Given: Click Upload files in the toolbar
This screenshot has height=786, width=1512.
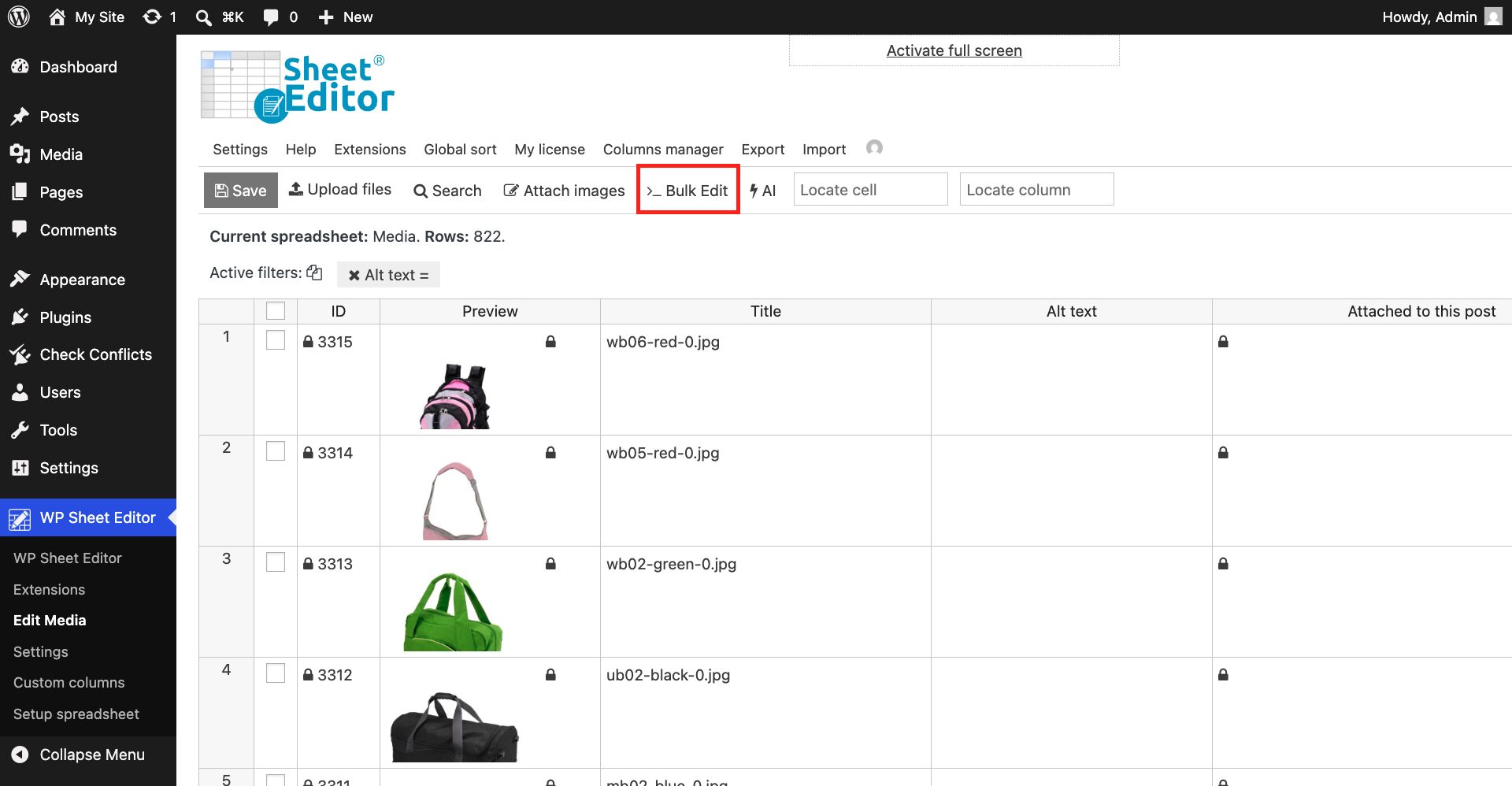Looking at the screenshot, I should tap(340, 189).
